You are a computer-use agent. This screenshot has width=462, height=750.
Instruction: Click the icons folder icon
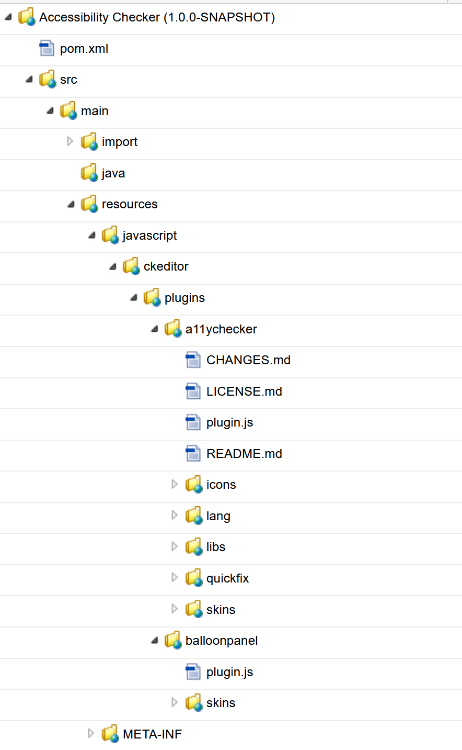(x=194, y=484)
